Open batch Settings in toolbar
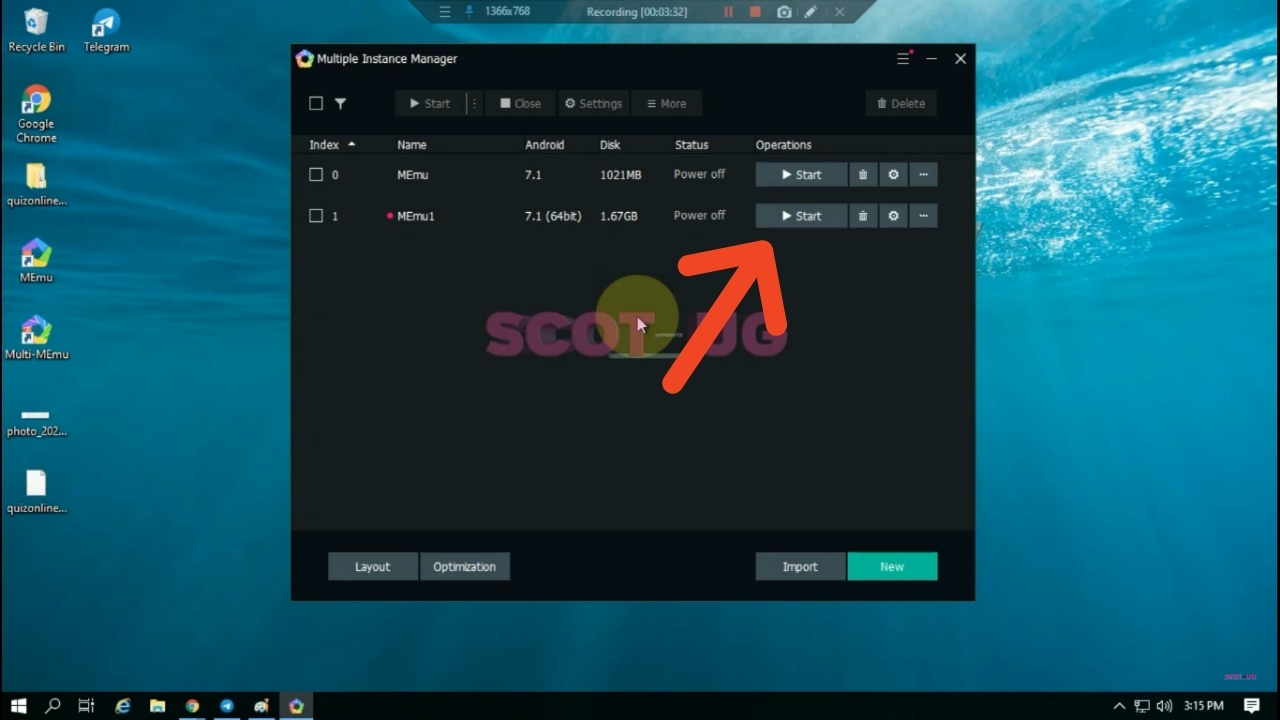The width and height of the screenshot is (1280, 720). coord(593,103)
